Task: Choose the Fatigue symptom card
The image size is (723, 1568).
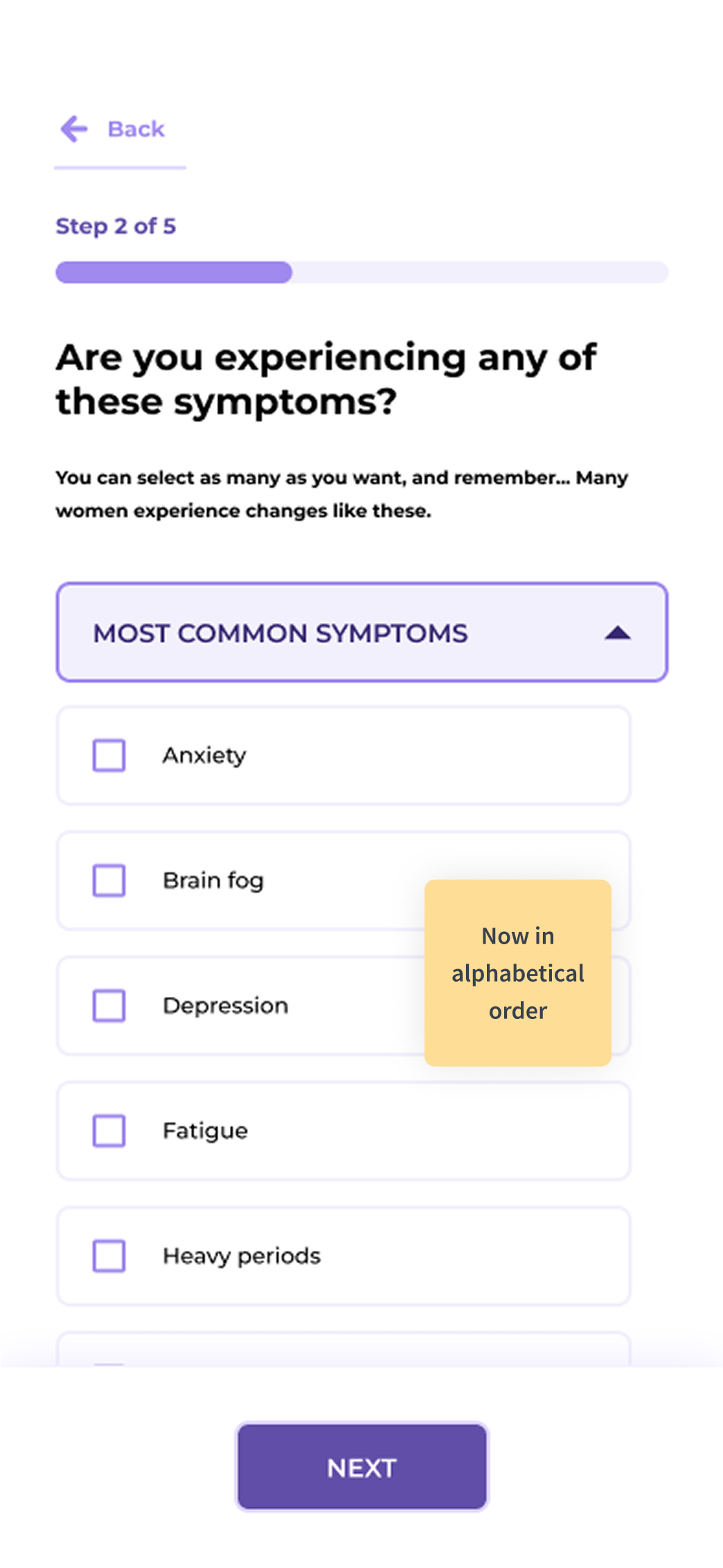Action: tap(343, 1131)
